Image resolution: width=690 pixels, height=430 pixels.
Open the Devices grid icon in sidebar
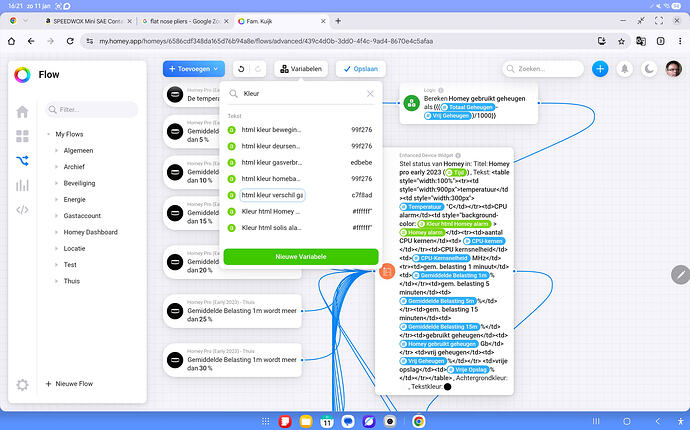(x=22, y=136)
